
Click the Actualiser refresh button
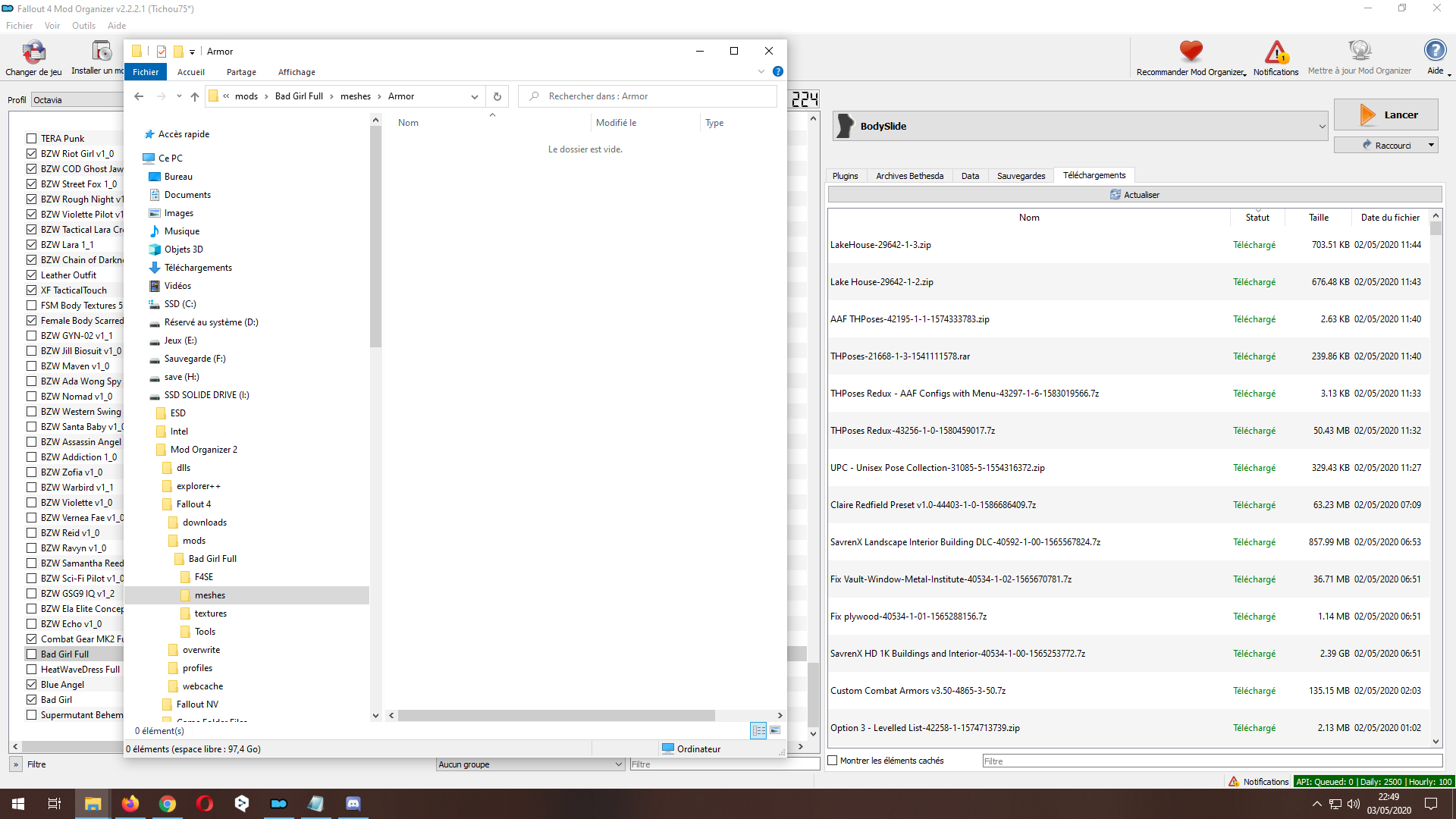point(1134,195)
